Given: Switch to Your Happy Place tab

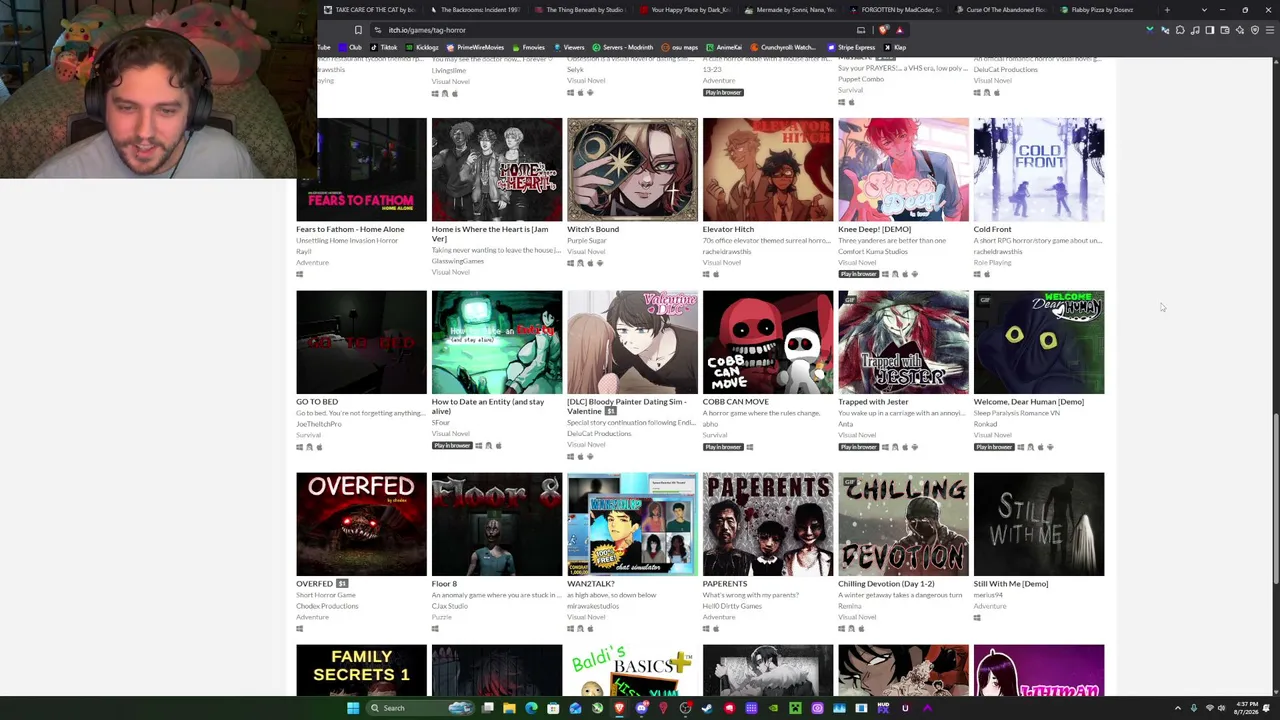Looking at the screenshot, I should 685,10.
